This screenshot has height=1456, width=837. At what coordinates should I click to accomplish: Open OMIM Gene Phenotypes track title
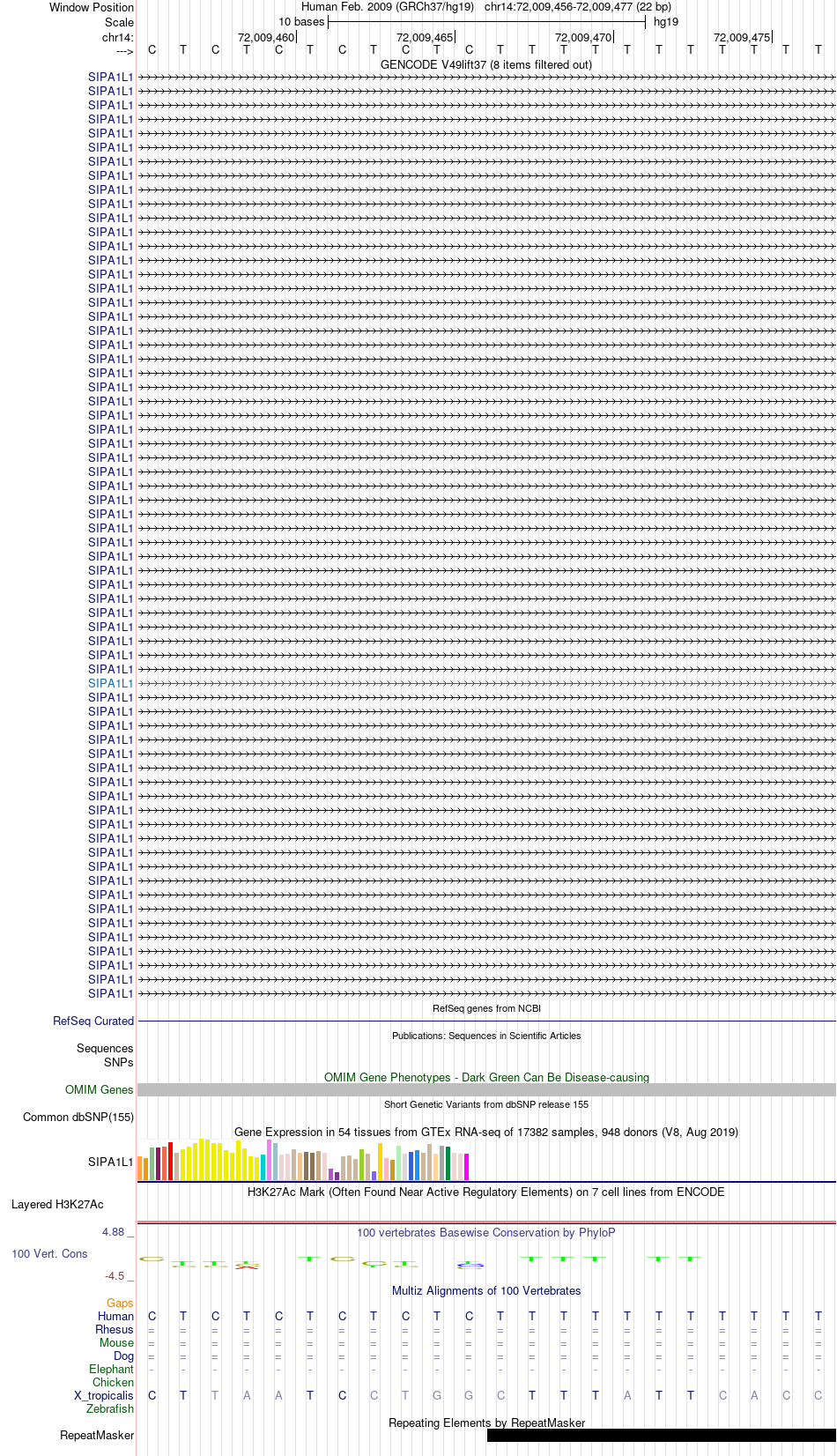click(486, 1077)
